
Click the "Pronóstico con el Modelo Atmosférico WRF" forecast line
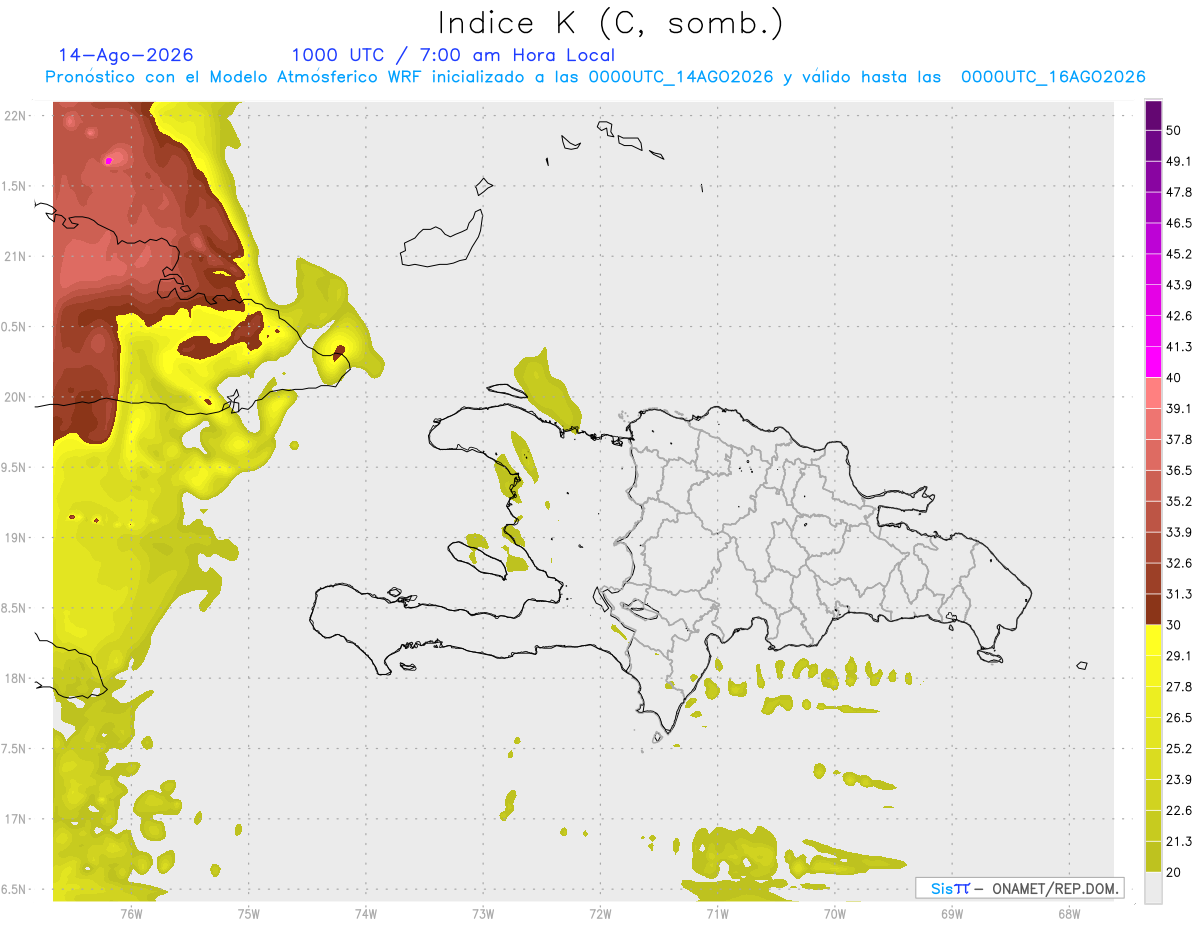click(x=595, y=77)
